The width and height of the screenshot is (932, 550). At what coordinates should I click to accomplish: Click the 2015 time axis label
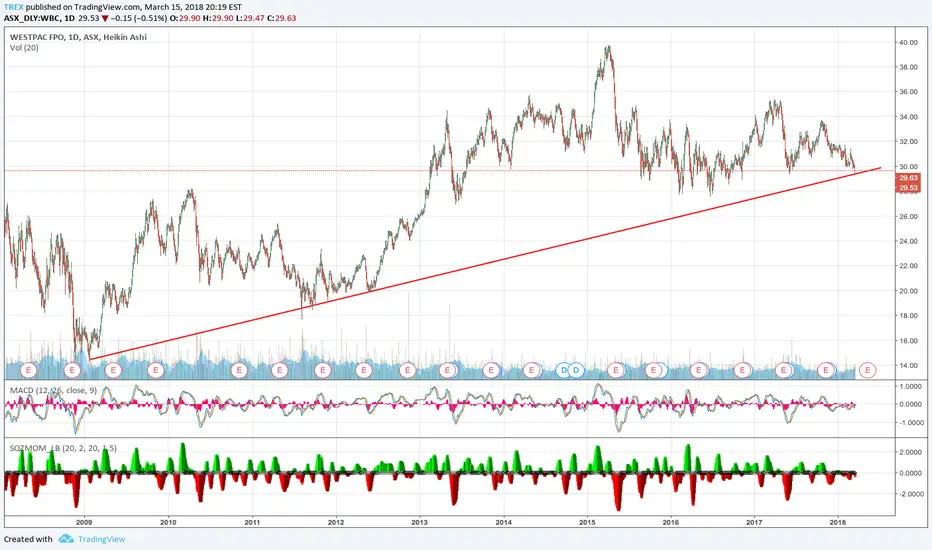[587, 523]
